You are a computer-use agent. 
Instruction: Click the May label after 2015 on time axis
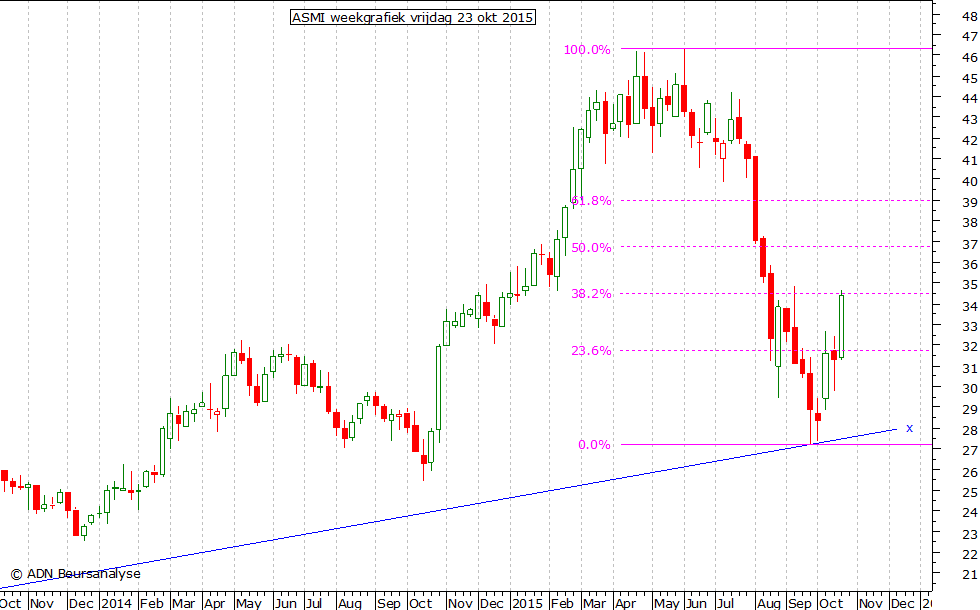pos(666,603)
